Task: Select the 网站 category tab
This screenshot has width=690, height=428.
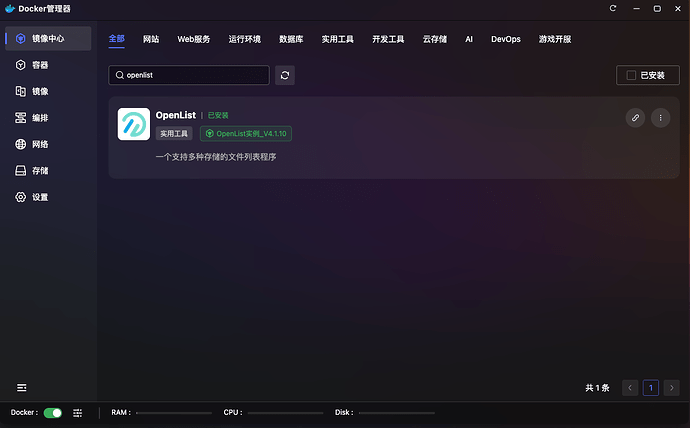Action: pyautogui.click(x=151, y=39)
